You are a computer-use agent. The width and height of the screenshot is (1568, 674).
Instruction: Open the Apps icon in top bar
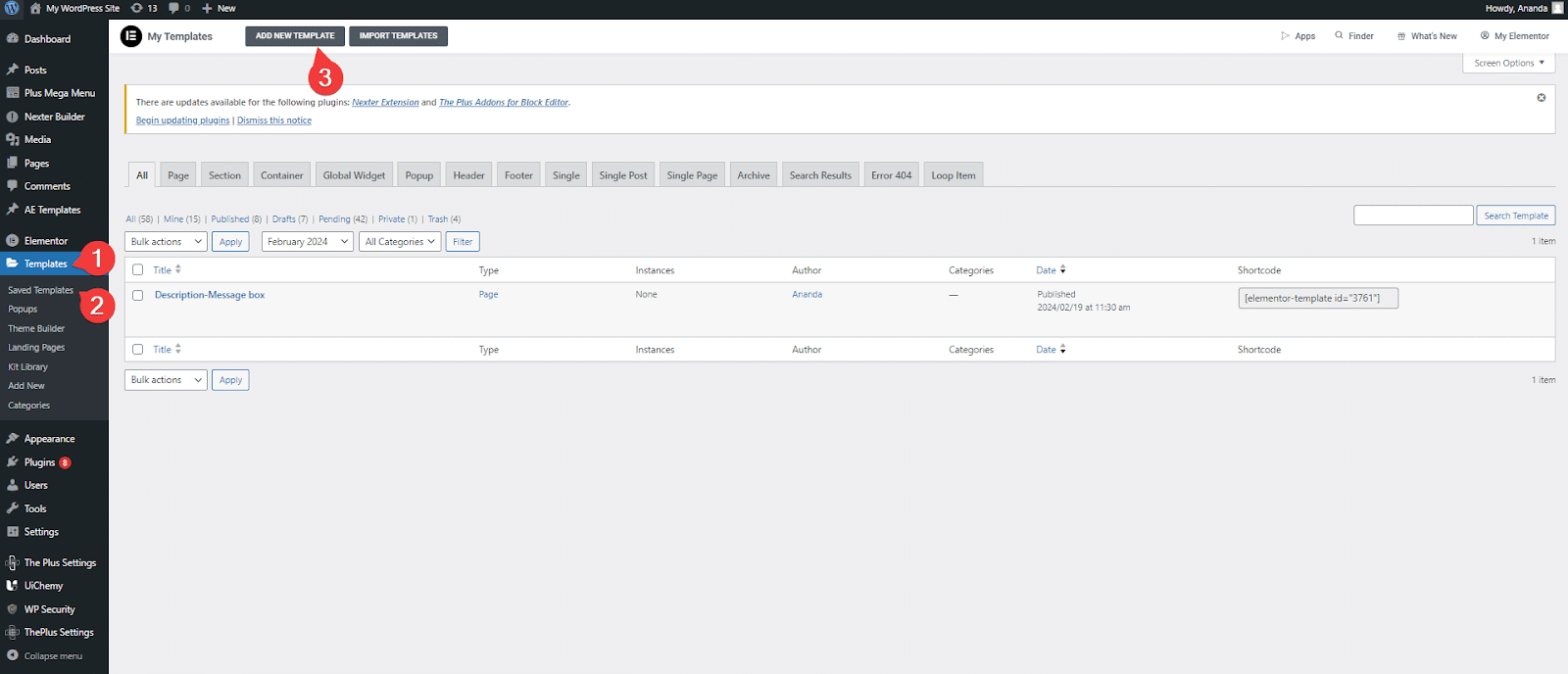1286,36
